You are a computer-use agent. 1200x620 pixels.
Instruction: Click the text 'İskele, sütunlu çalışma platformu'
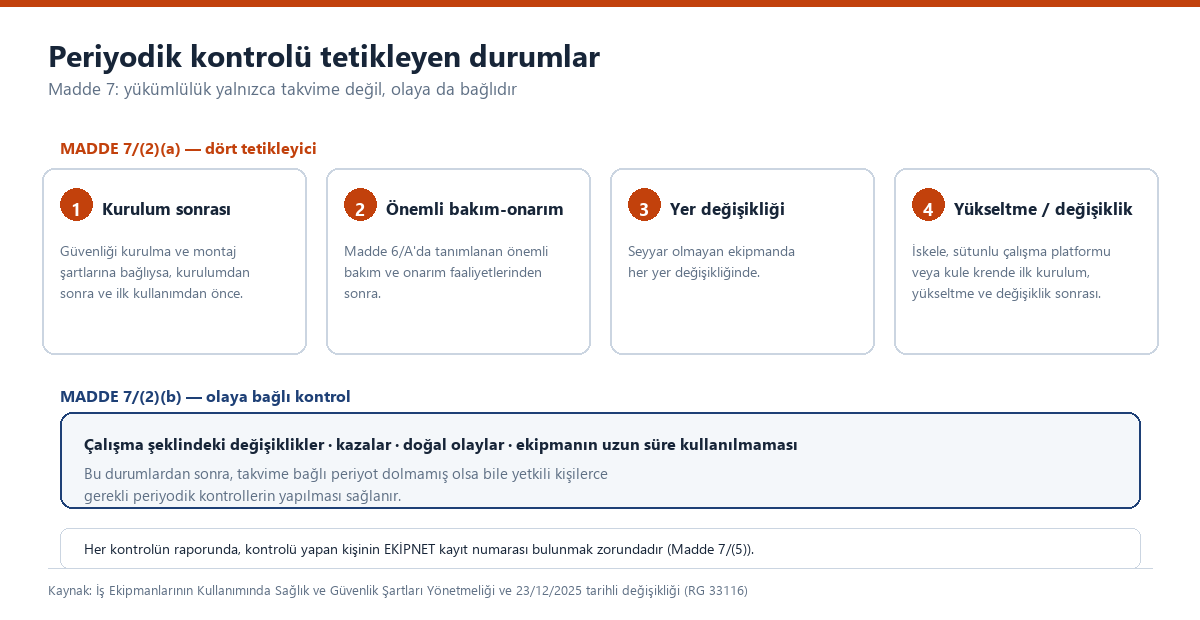(1011, 272)
